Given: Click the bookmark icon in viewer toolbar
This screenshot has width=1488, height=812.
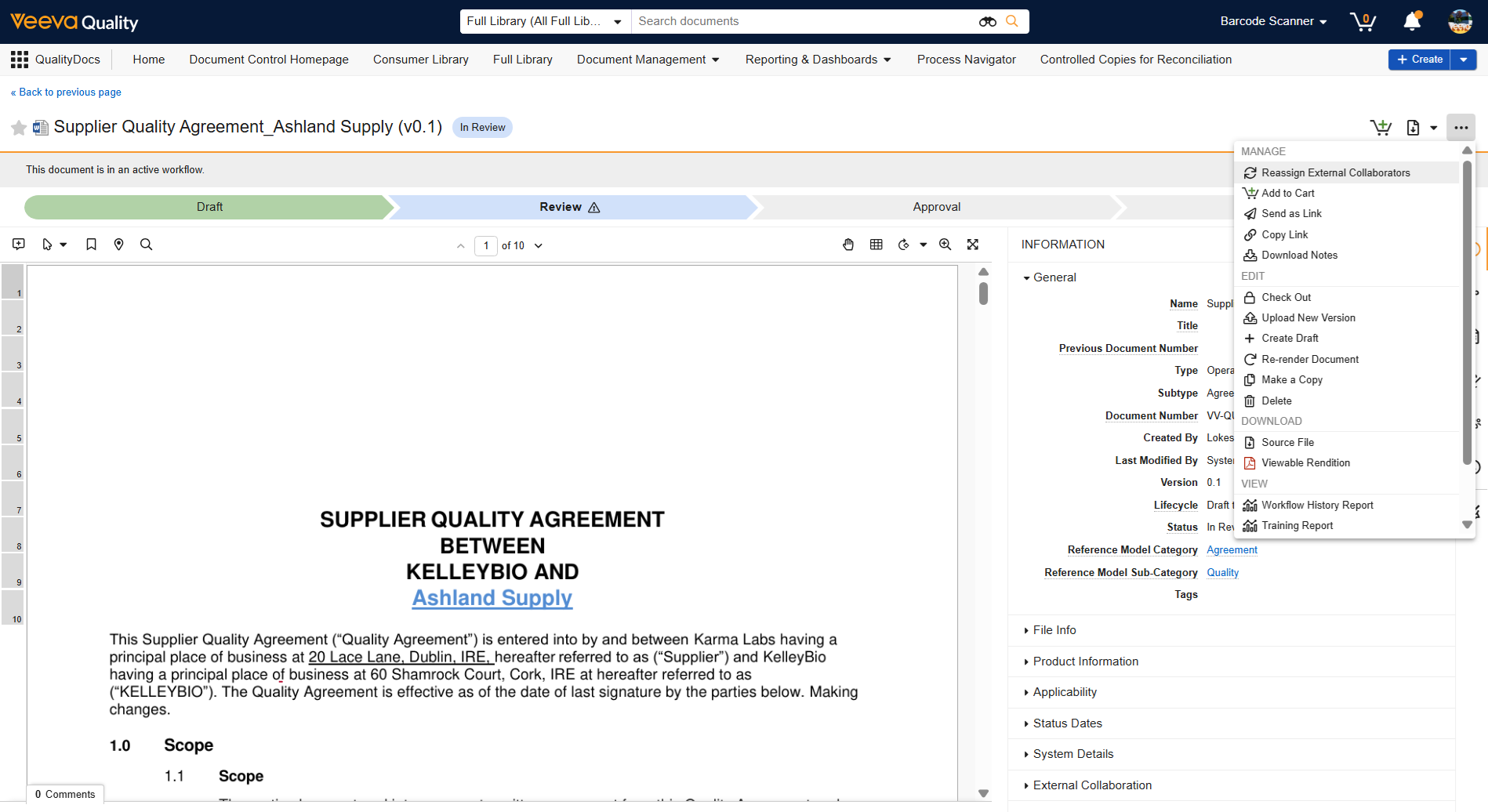Looking at the screenshot, I should click(x=91, y=245).
